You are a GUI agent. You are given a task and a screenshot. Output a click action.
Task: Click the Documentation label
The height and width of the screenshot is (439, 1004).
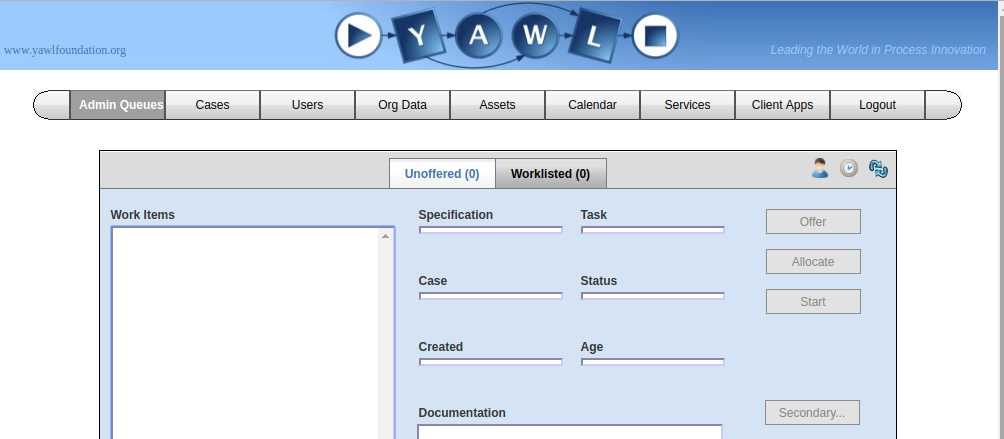[x=462, y=413]
